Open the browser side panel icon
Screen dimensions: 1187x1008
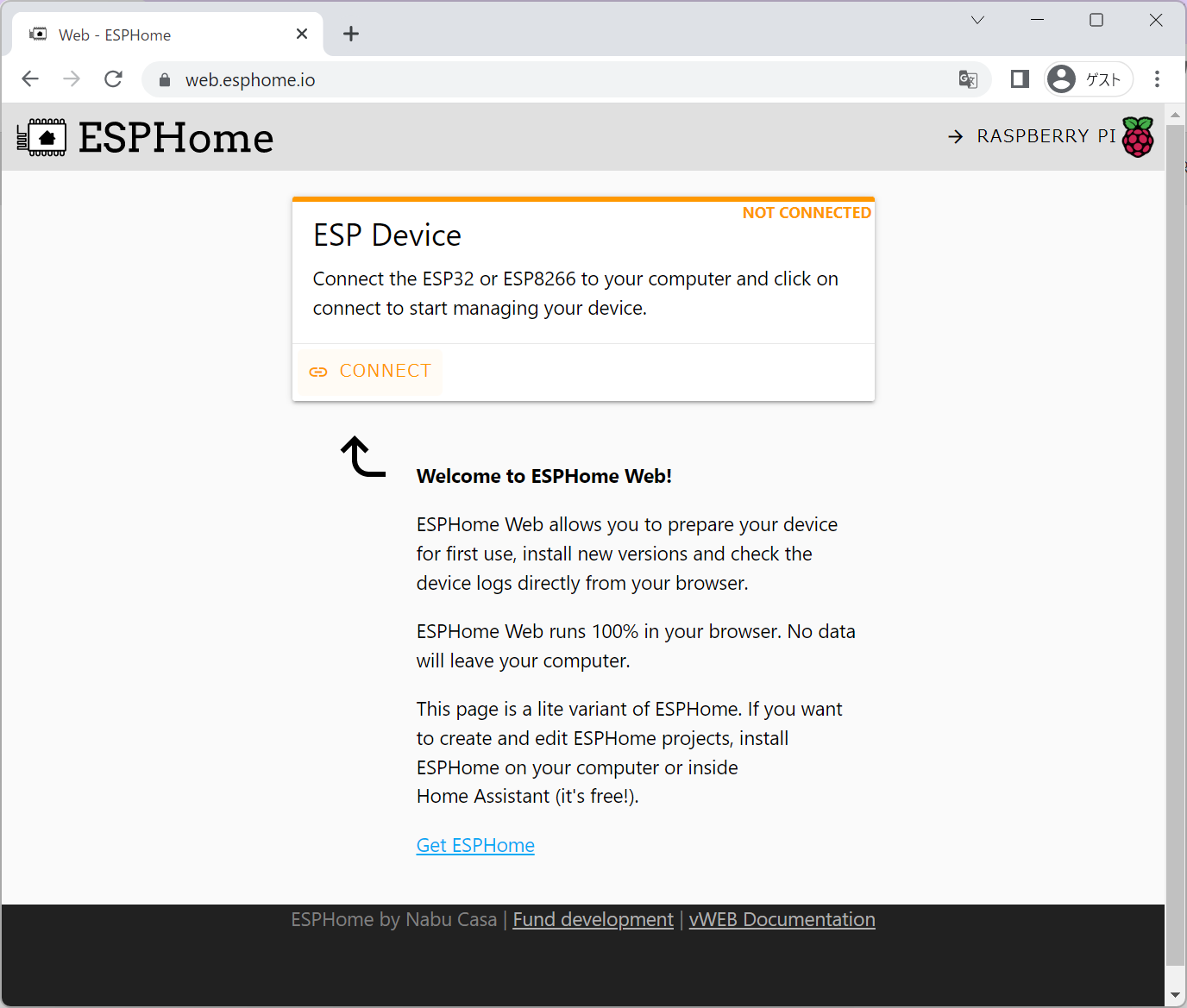pyautogui.click(x=1019, y=78)
